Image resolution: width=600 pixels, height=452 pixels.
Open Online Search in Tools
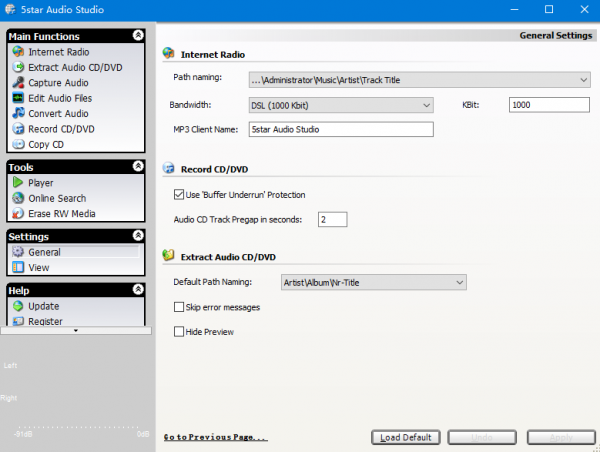57,198
